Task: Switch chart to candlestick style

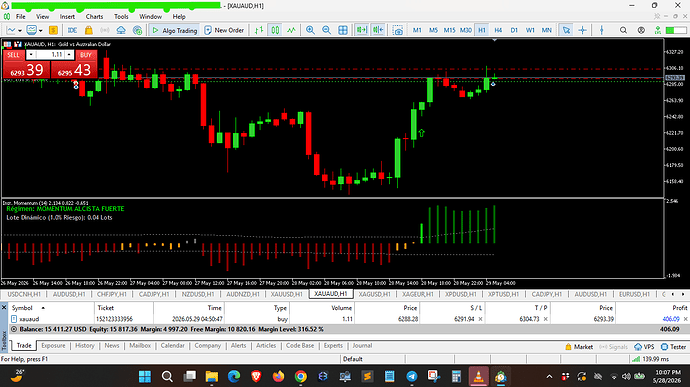Action: coord(275,30)
